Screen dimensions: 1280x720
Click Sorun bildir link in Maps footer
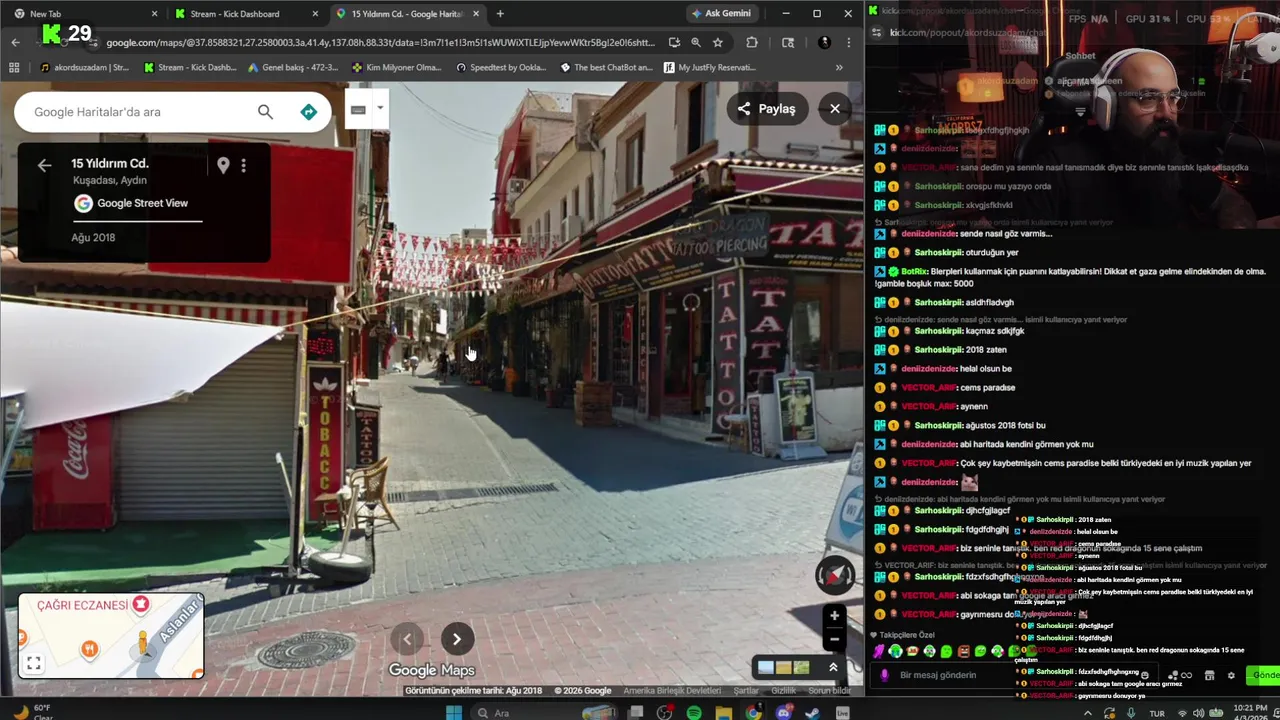[x=829, y=691]
